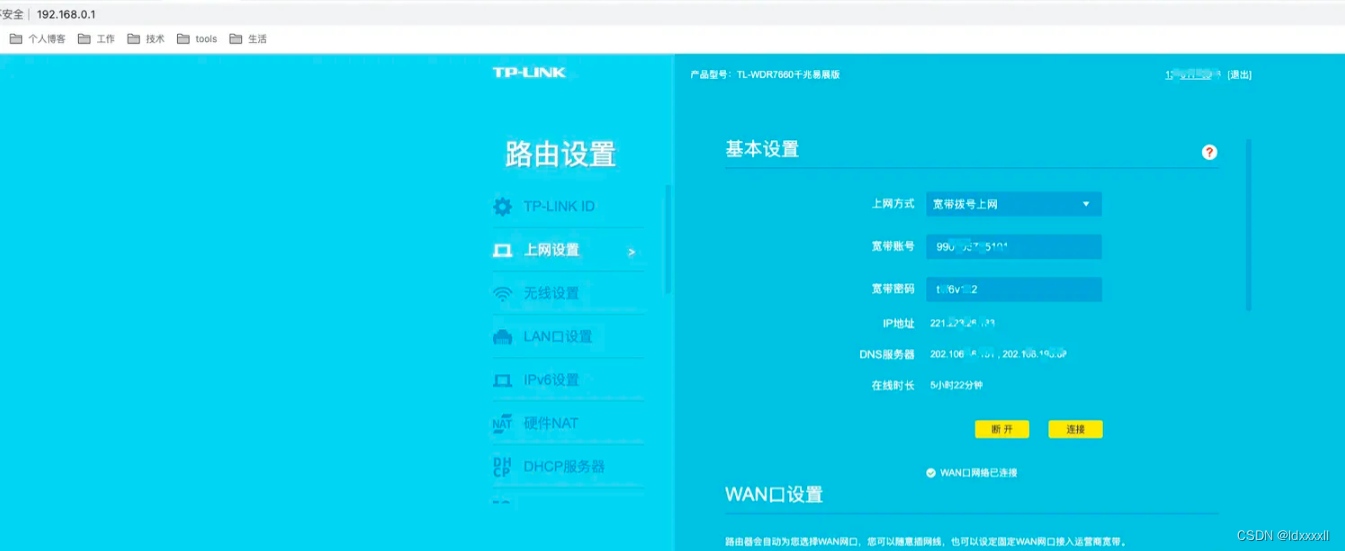Click the 退出 logout link
Viewport: 1345px width, 551px height.
(1239, 75)
